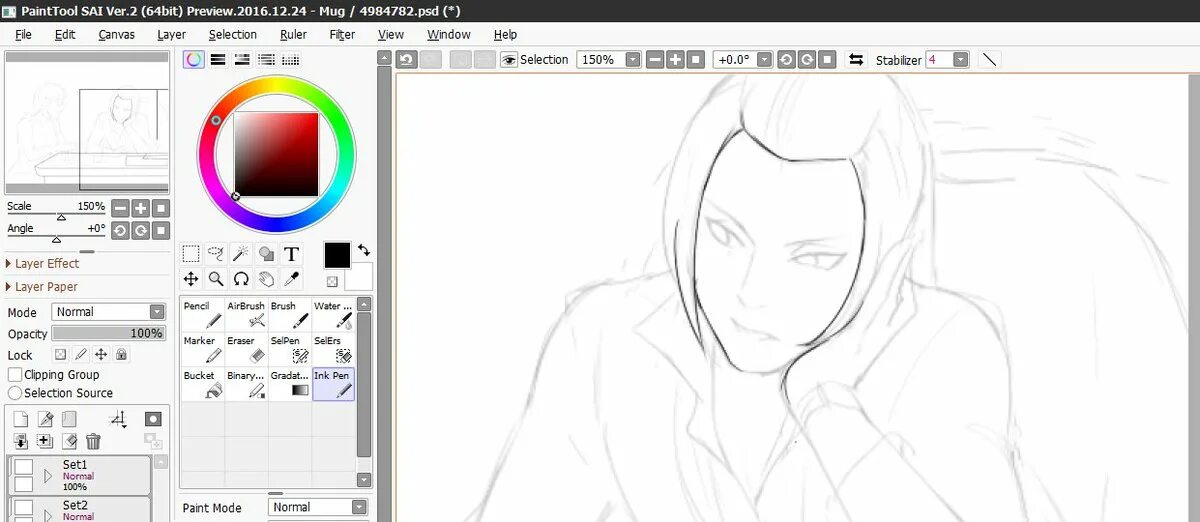The width and height of the screenshot is (1200, 522).
Task: Expand Layer Effect section
Action: [45, 264]
